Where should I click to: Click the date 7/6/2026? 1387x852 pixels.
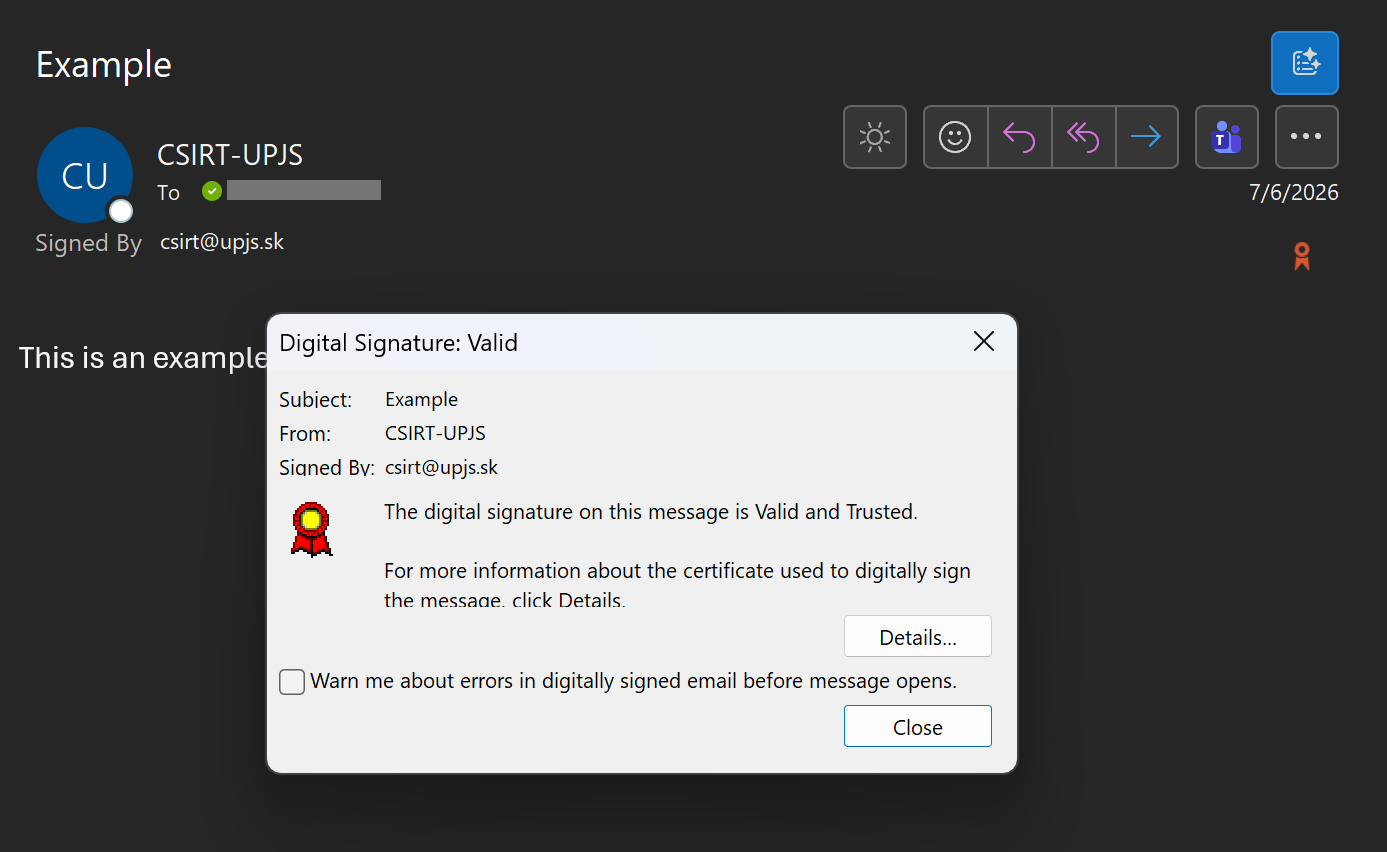pos(1294,192)
